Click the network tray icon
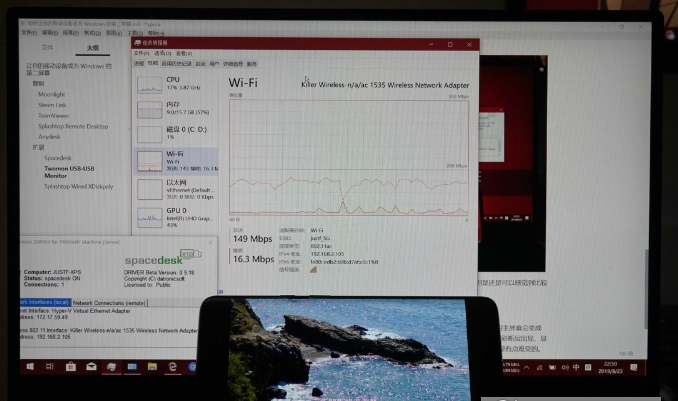Viewport: 678px width, 401px height. tap(539, 367)
